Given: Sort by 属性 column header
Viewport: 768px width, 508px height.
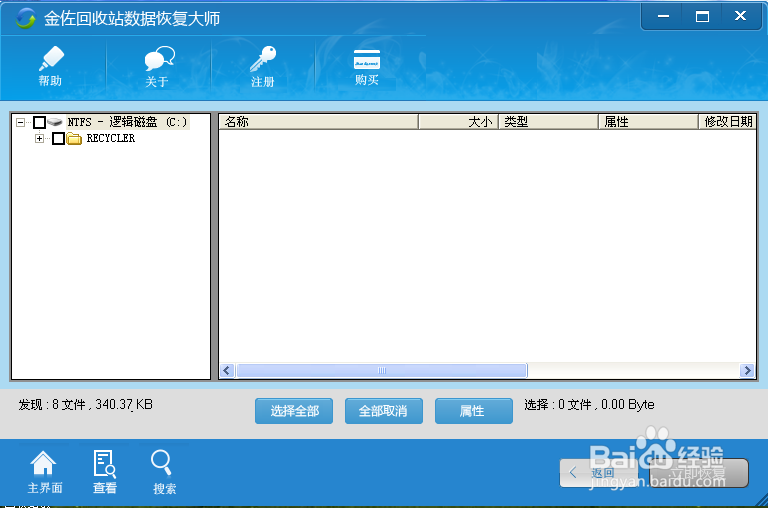Looking at the screenshot, I should [648, 121].
